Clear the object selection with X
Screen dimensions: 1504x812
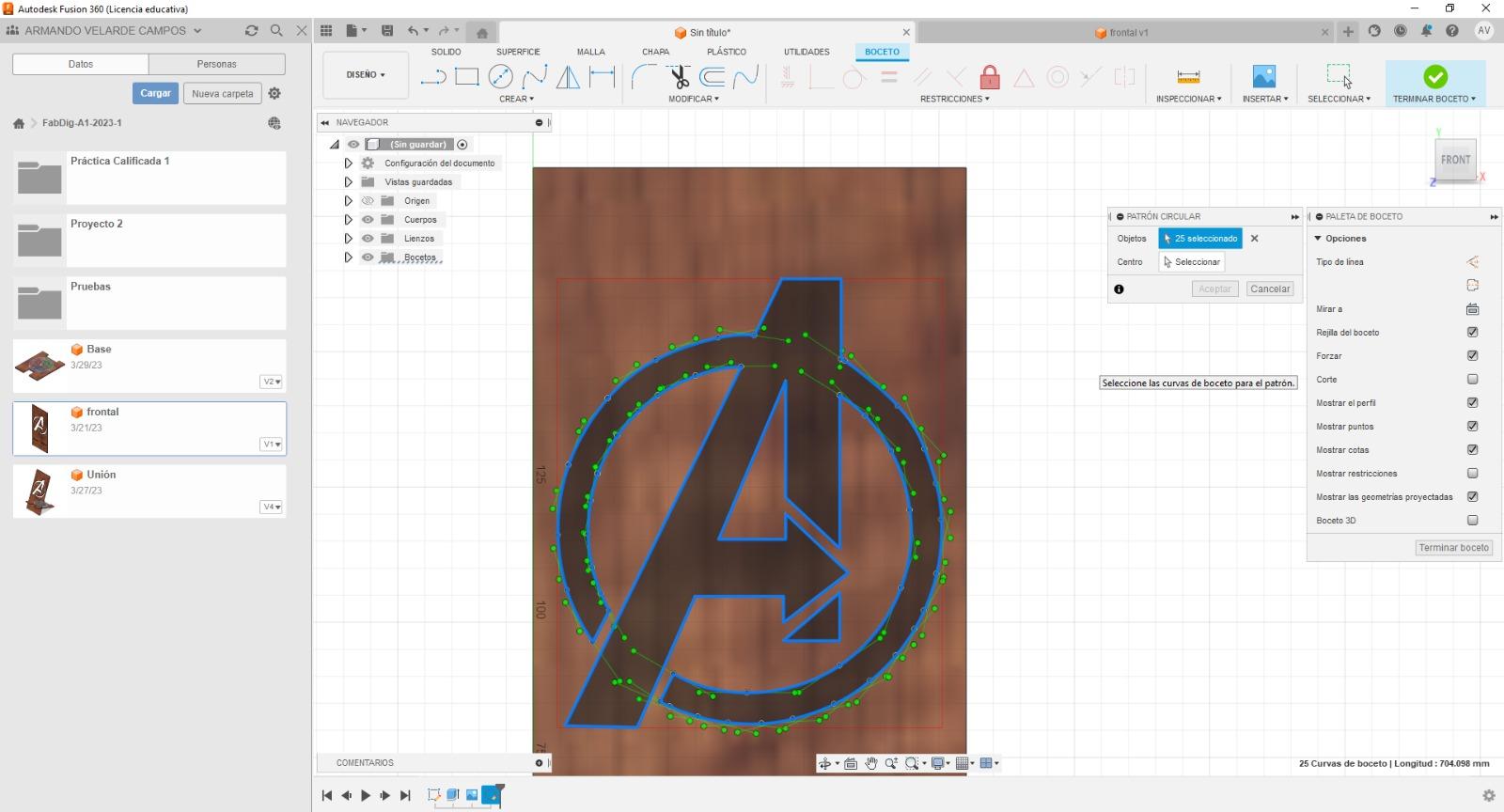click(1254, 239)
